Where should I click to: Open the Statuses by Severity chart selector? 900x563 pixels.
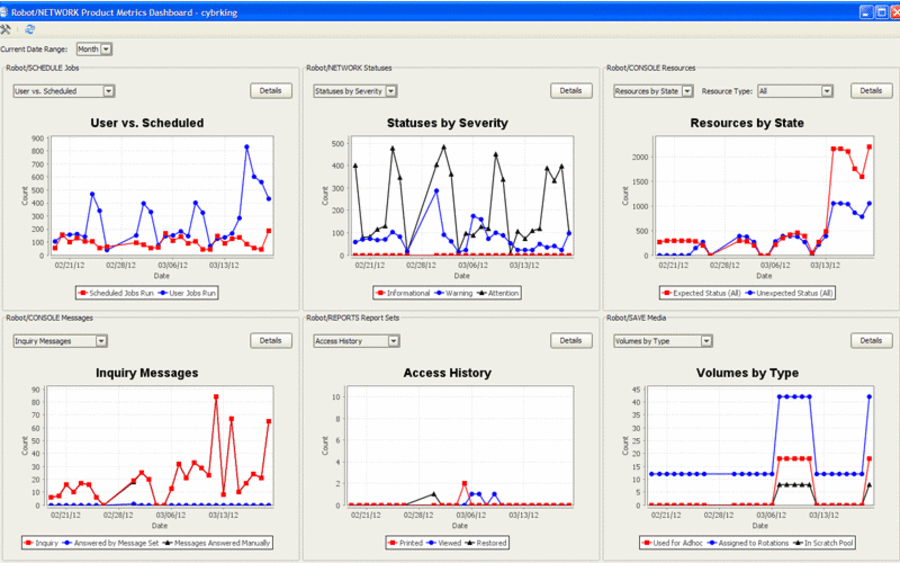tap(355, 91)
